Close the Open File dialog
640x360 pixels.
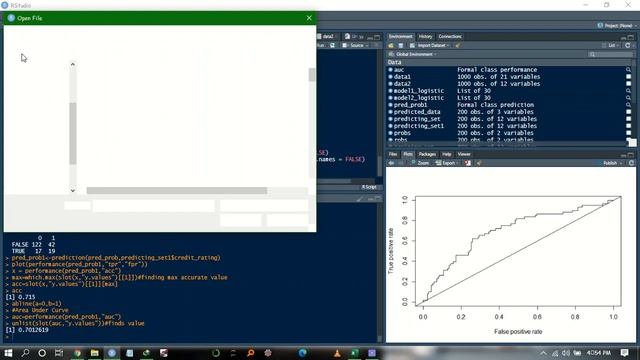click(309, 18)
